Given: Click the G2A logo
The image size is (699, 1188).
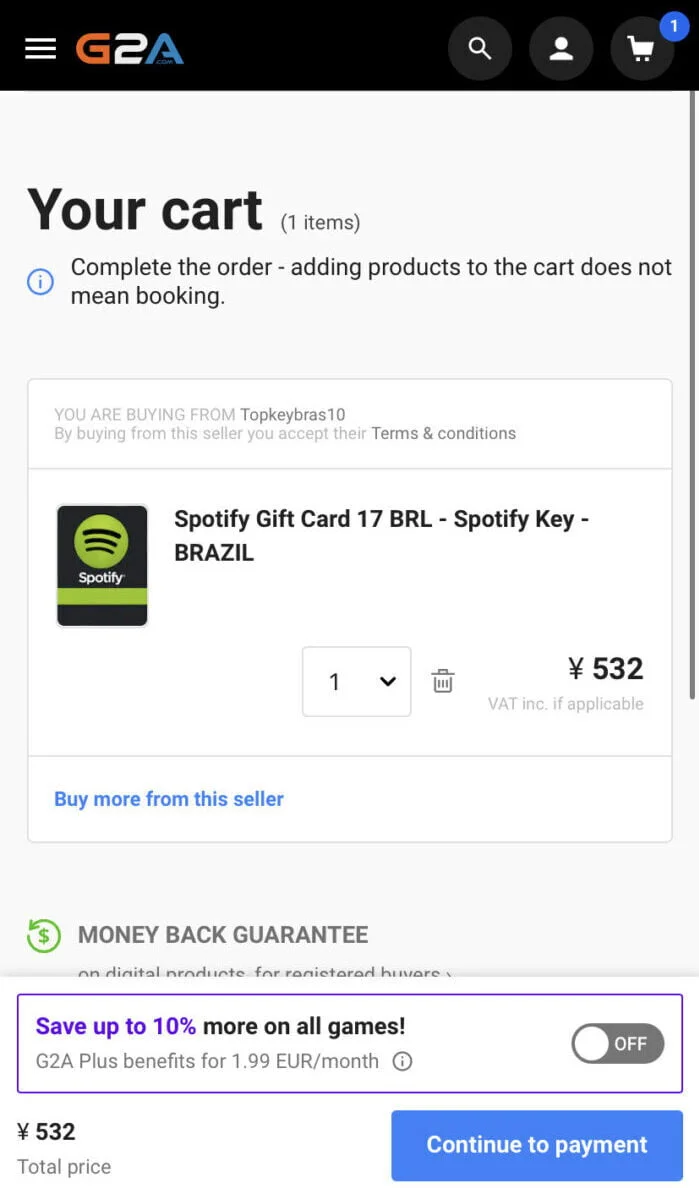Looking at the screenshot, I should click(130, 48).
